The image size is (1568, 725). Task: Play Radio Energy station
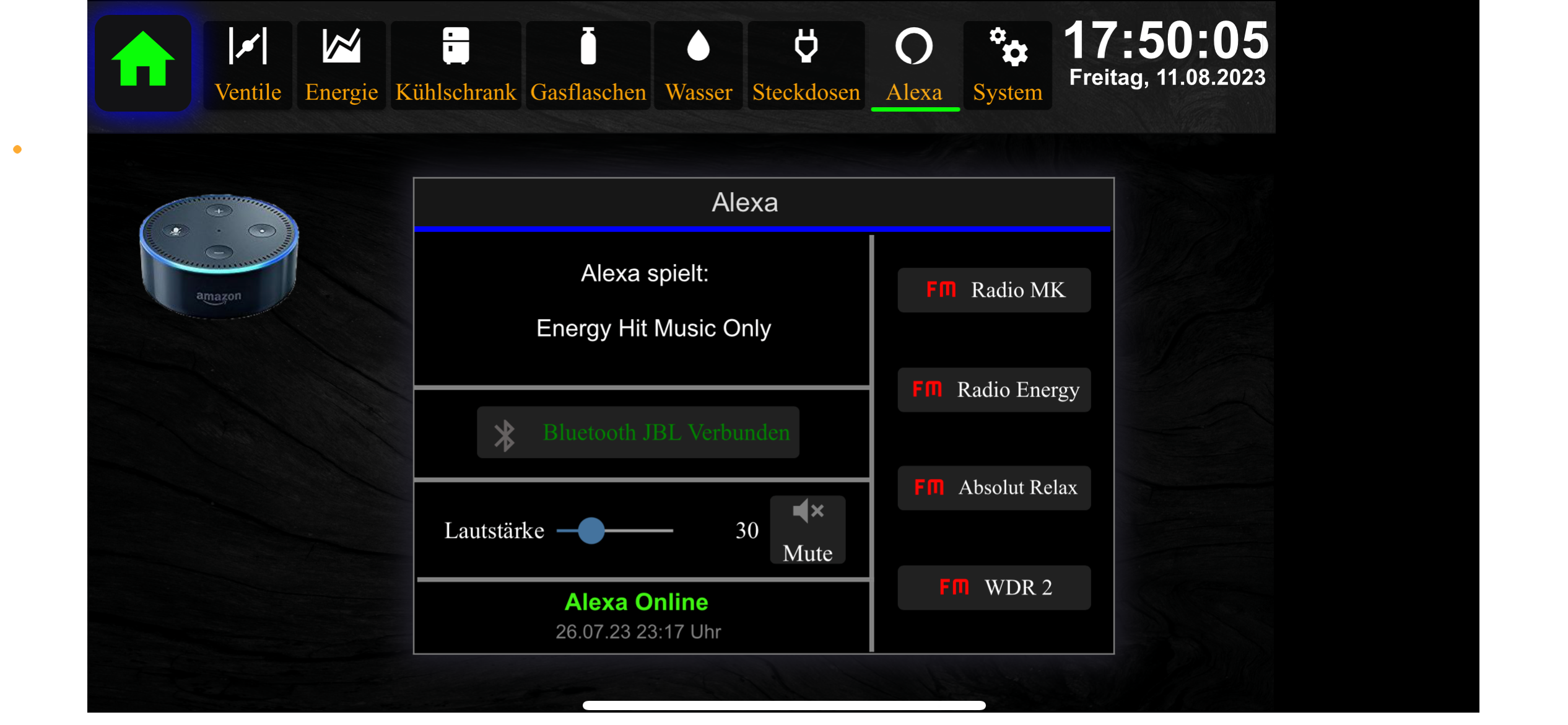994,390
